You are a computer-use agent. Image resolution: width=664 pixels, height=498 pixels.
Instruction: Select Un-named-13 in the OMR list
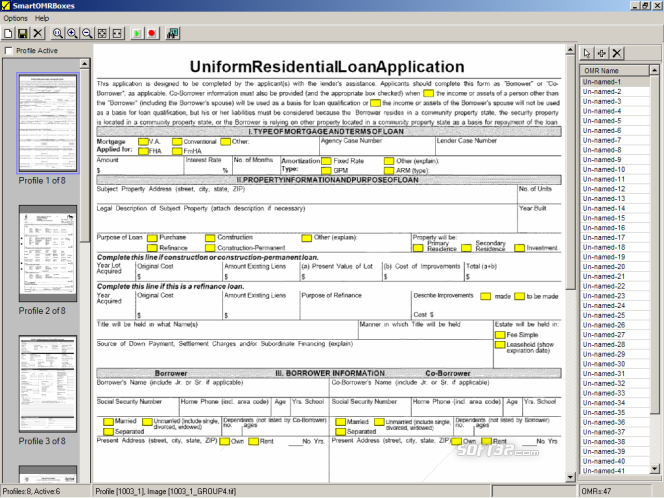tap(615, 199)
